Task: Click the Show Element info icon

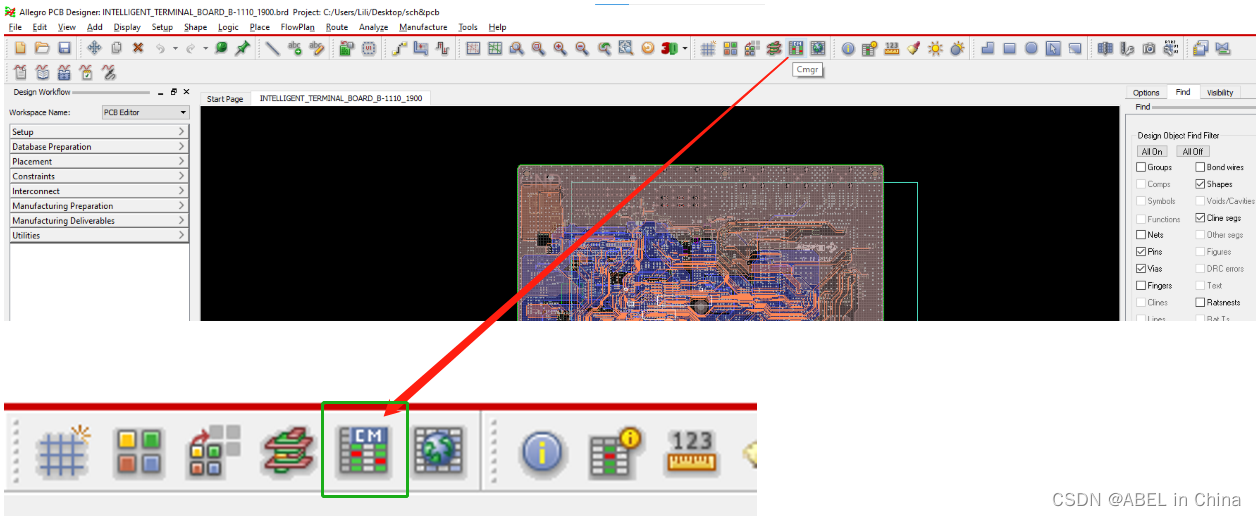Action: pos(848,48)
